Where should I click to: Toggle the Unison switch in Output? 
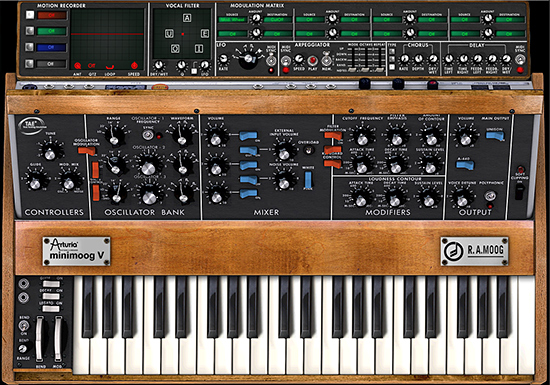495,135
